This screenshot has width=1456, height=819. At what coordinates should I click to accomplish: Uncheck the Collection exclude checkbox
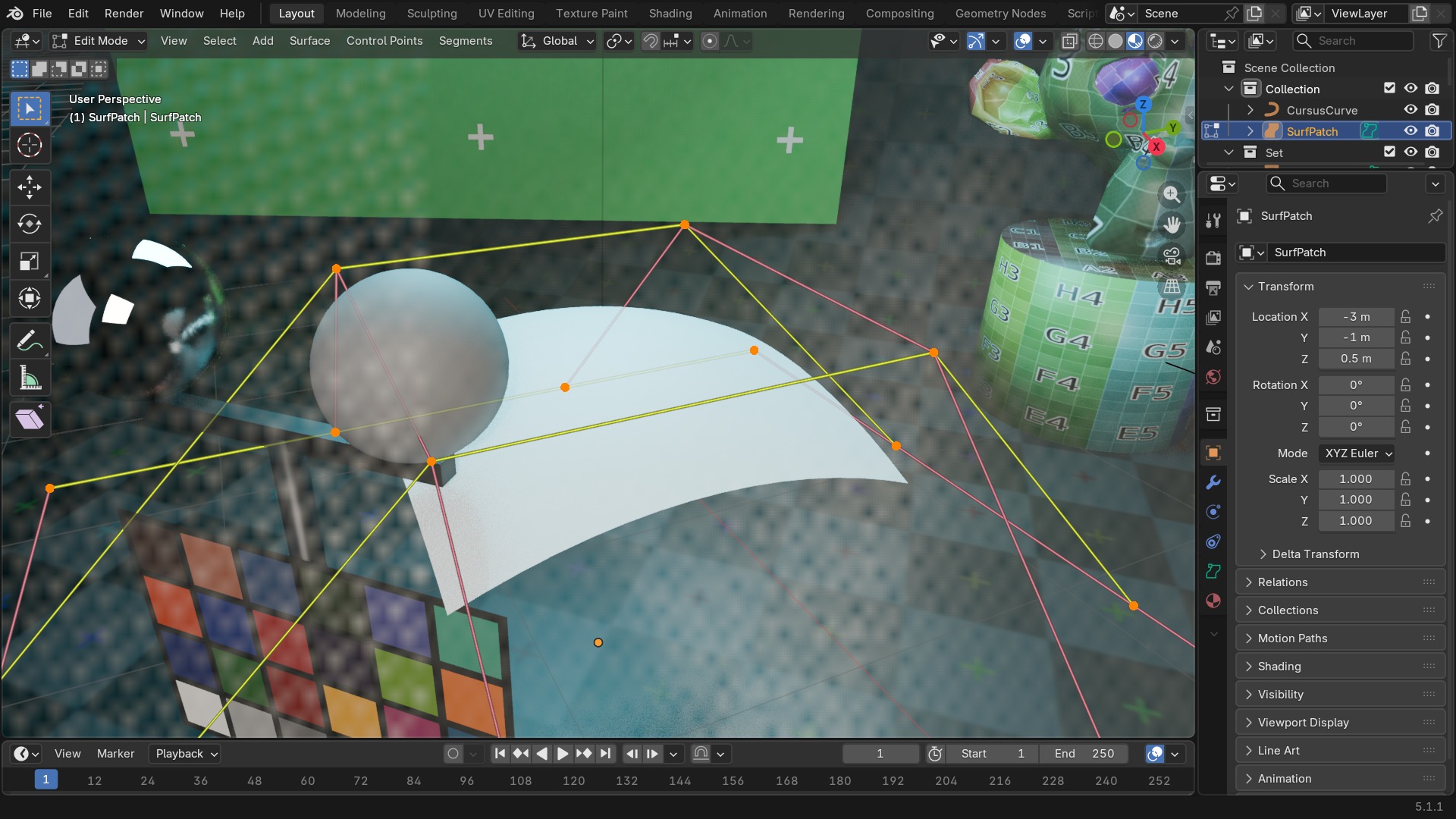tap(1389, 88)
